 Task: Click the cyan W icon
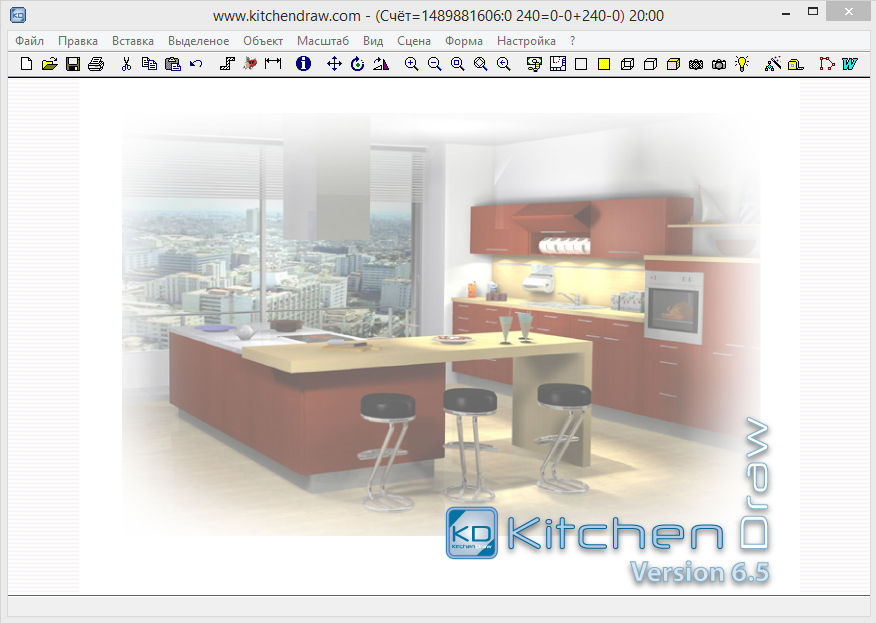(x=850, y=64)
